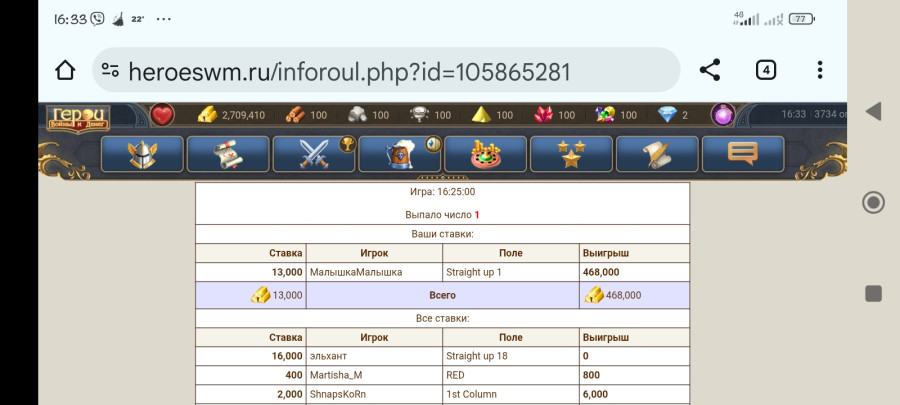Open the roulette wheel menu
The image size is (900, 405).
[x=485, y=154]
